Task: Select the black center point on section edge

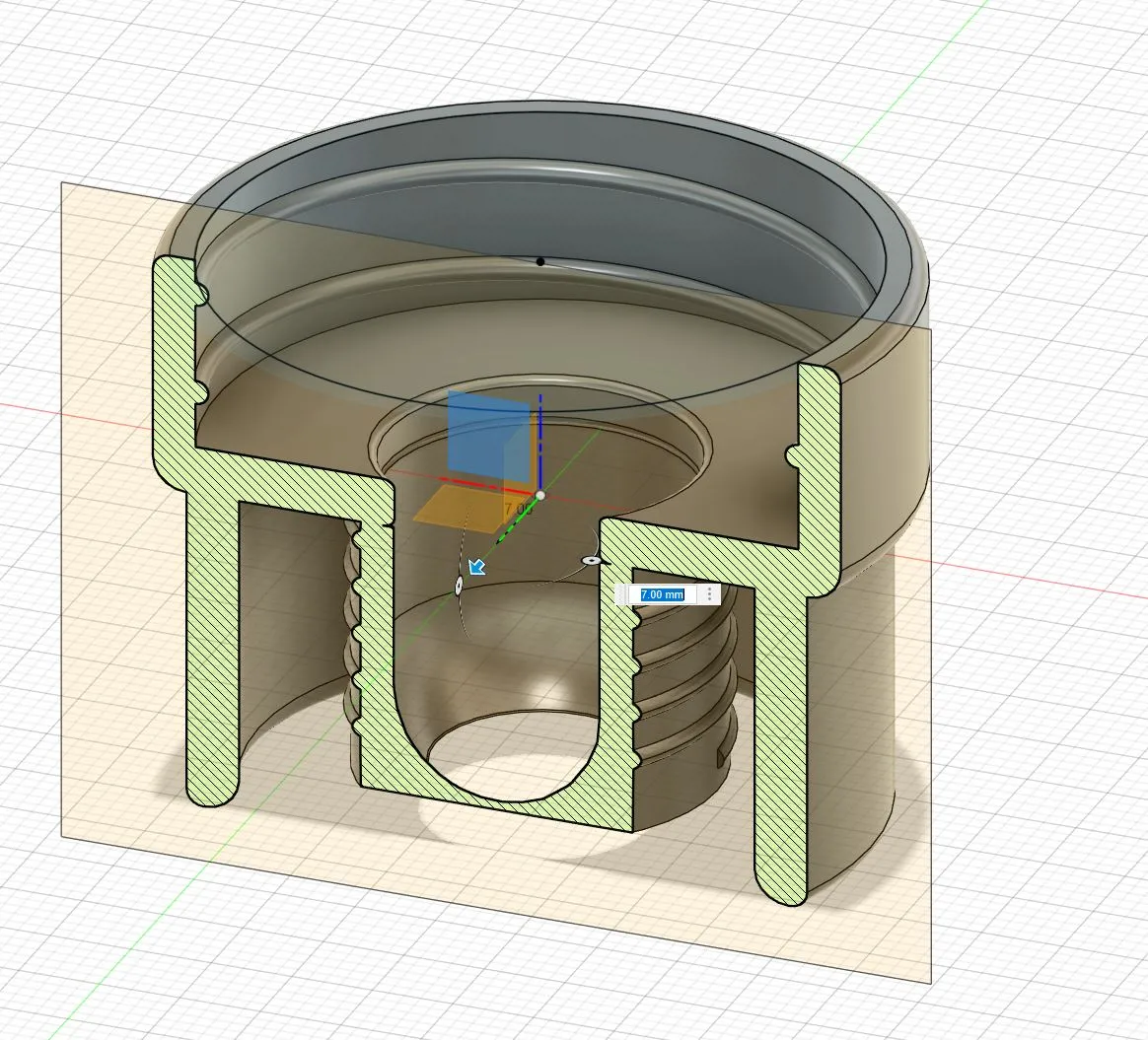Action: pos(539,261)
